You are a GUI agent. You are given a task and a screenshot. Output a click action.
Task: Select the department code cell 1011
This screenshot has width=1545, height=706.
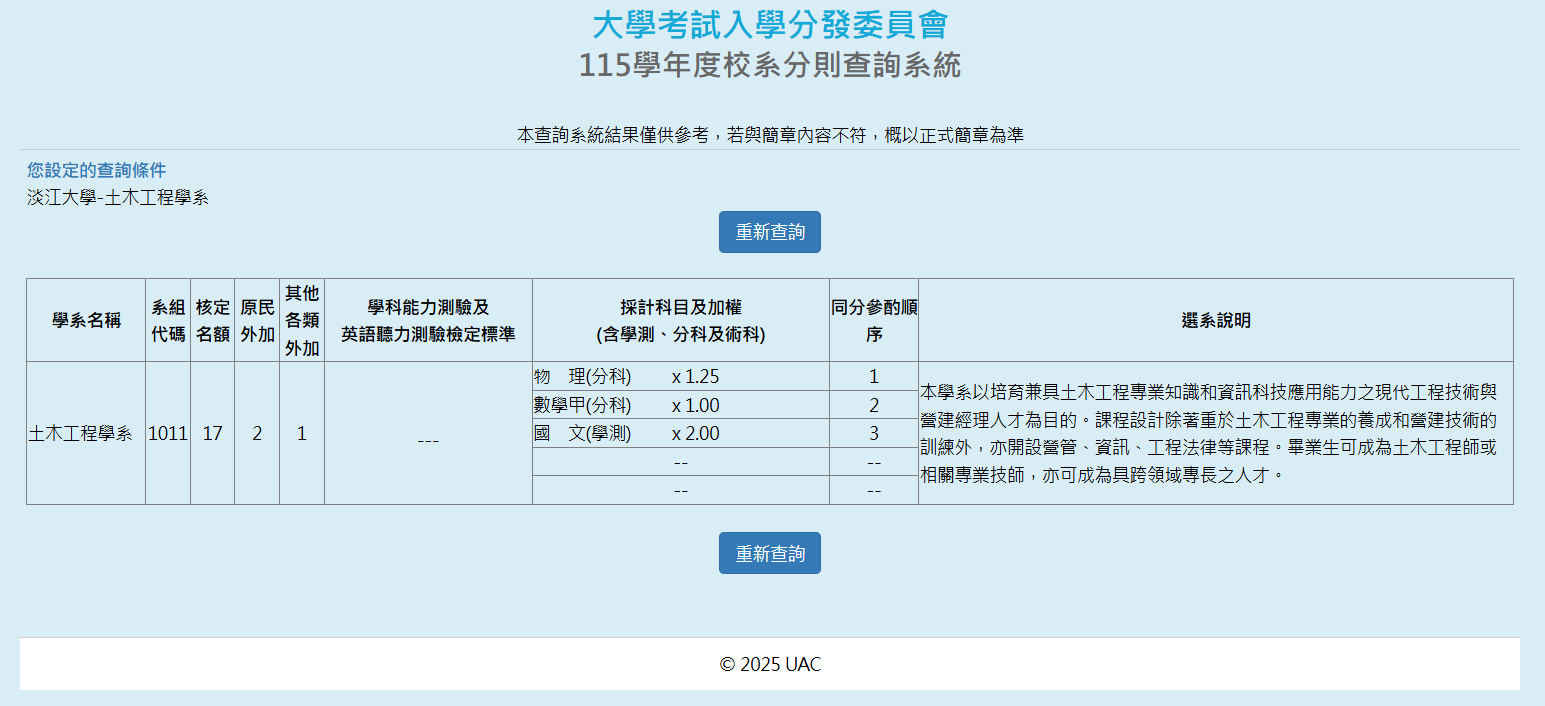168,433
